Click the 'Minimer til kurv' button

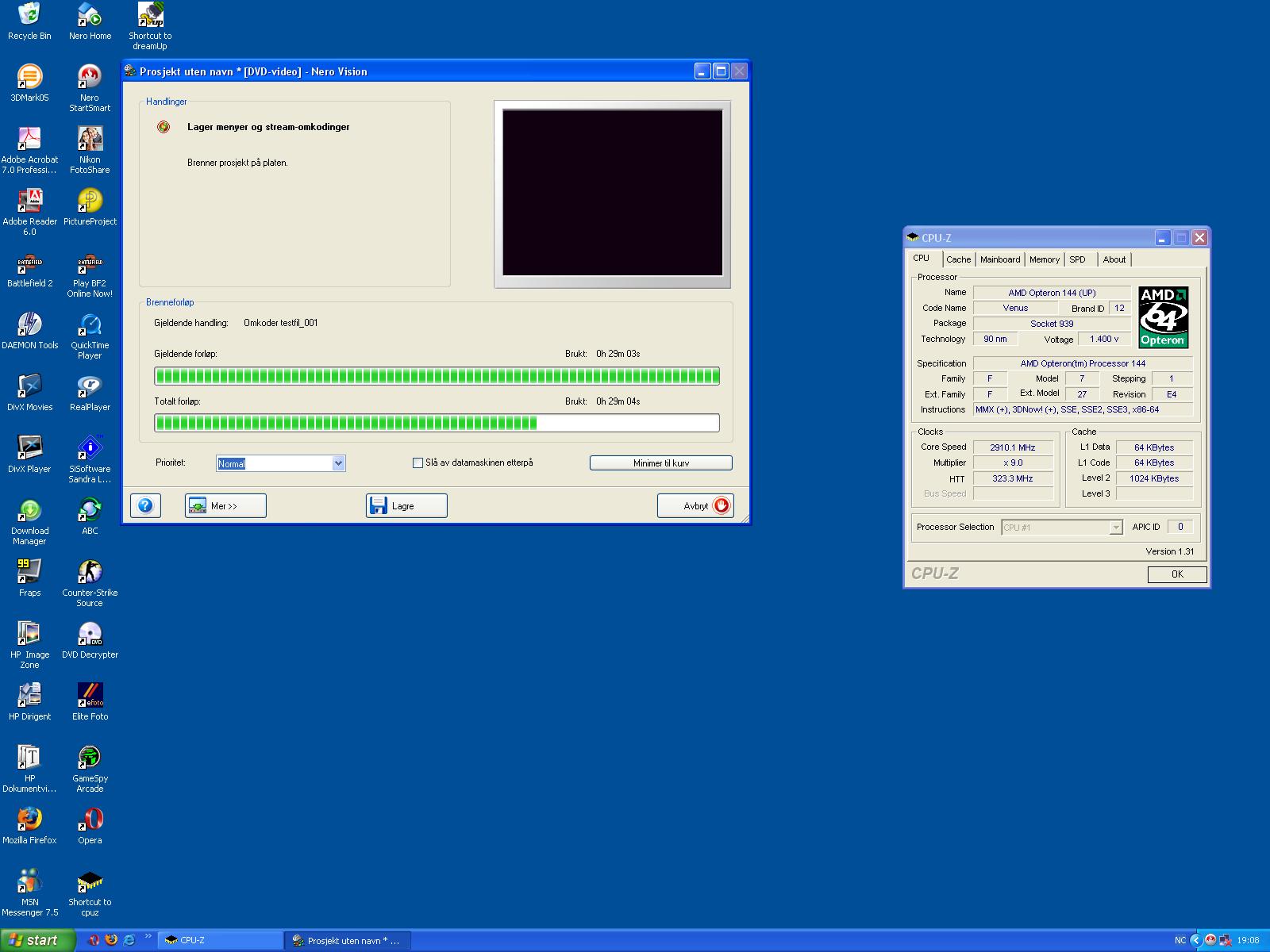(x=660, y=463)
